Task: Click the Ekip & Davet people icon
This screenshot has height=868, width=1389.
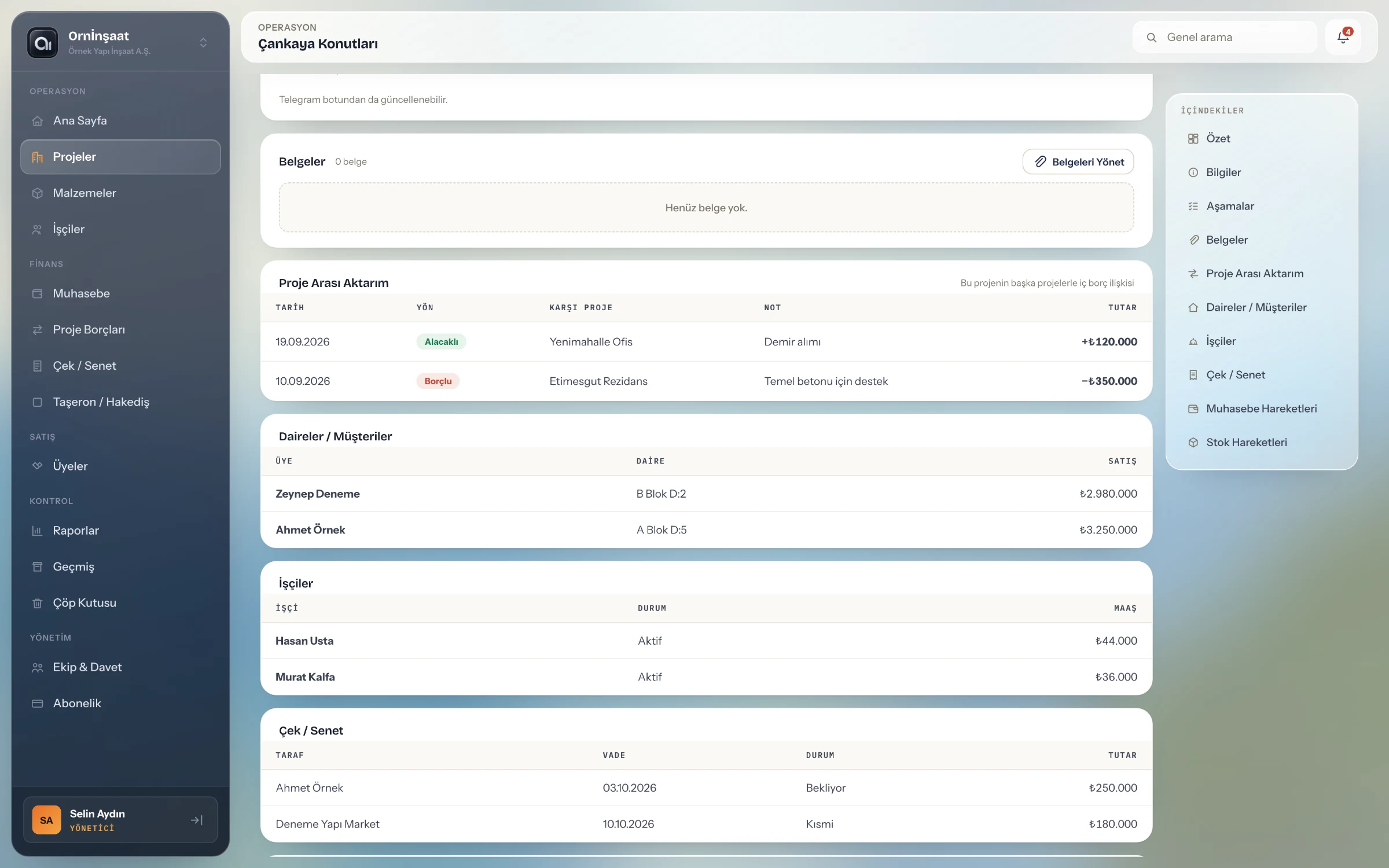Action: [38, 667]
